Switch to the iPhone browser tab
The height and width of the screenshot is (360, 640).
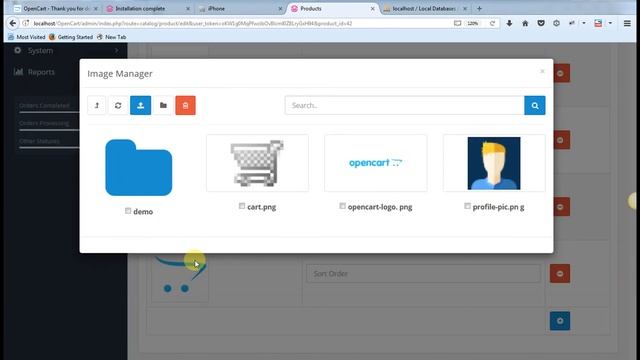click(x=240, y=9)
